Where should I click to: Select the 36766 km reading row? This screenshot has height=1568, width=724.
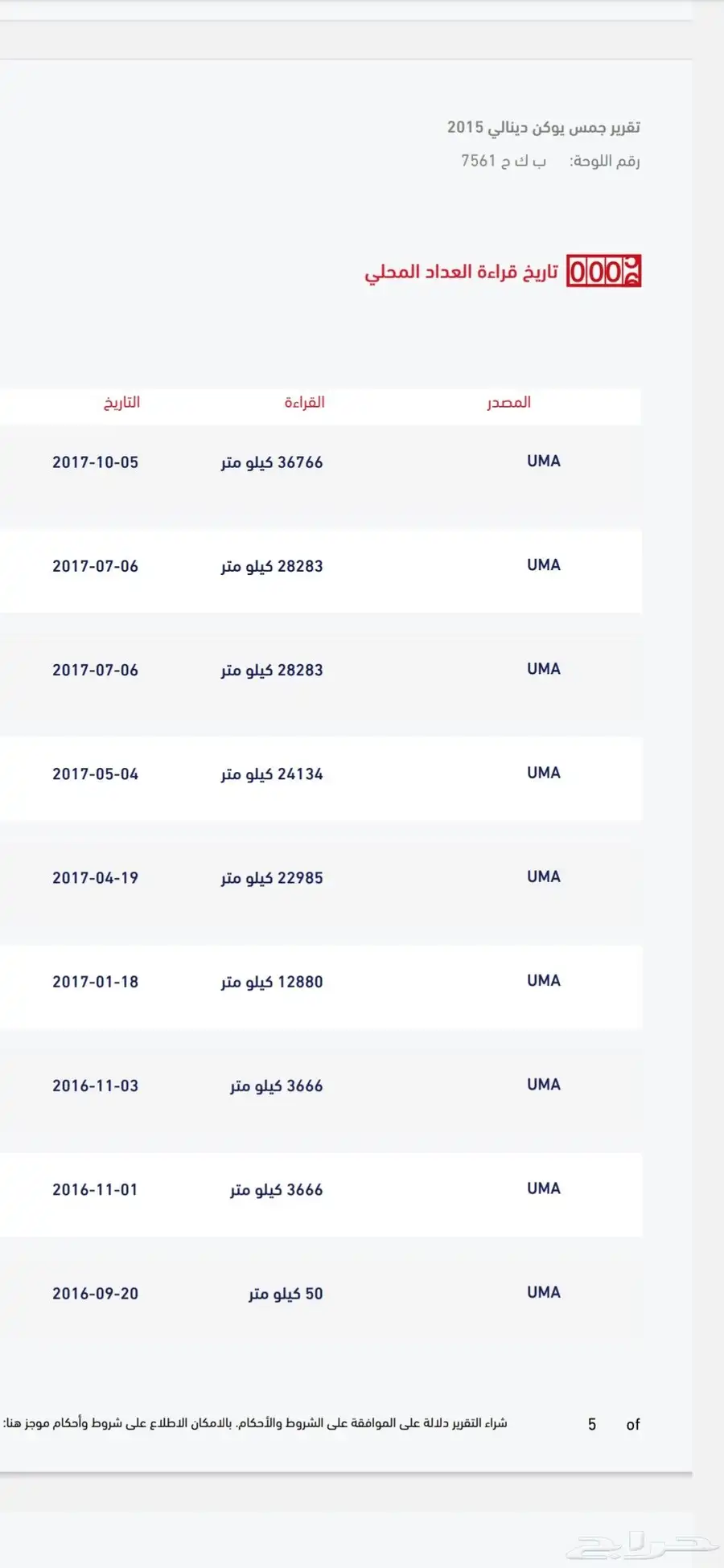point(321,462)
